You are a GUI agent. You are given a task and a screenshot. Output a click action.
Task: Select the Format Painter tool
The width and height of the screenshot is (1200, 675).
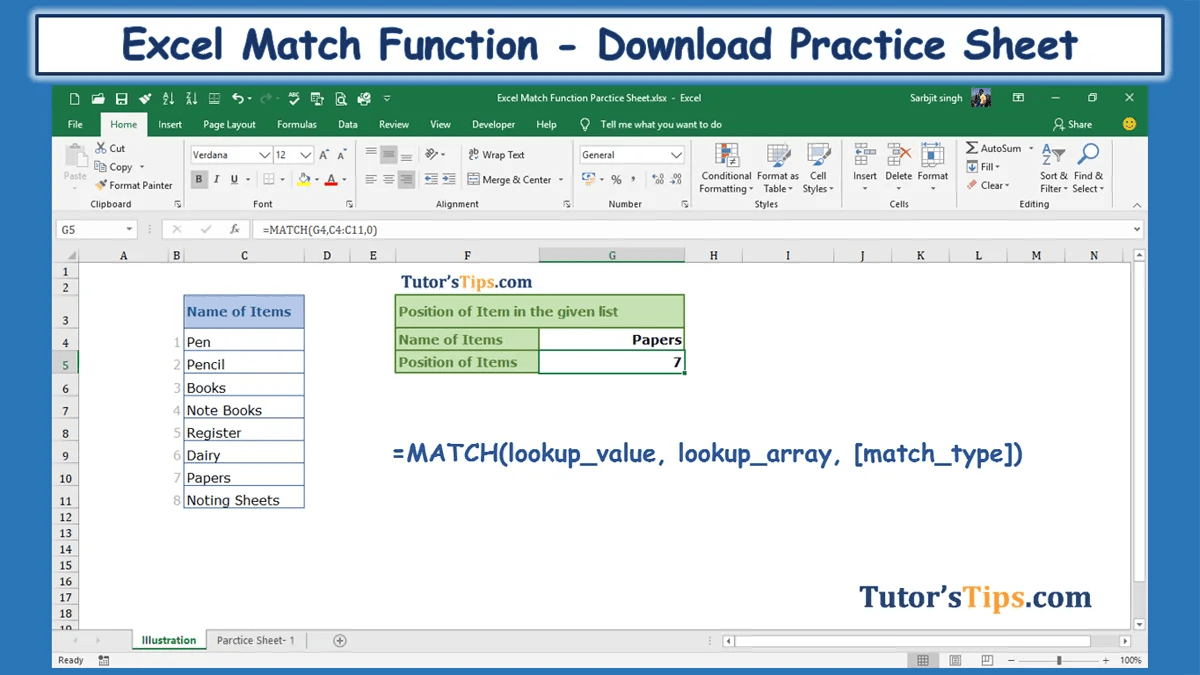[x=135, y=186]
